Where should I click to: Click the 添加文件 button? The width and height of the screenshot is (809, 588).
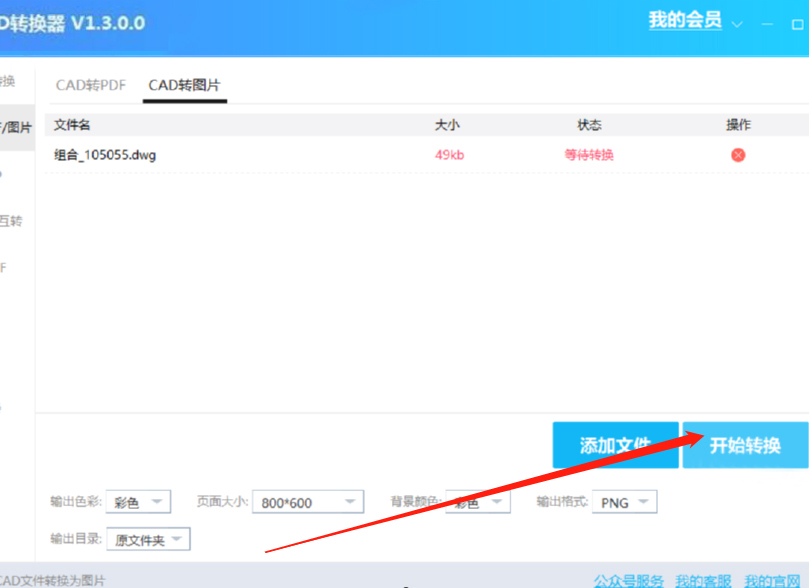614,445
